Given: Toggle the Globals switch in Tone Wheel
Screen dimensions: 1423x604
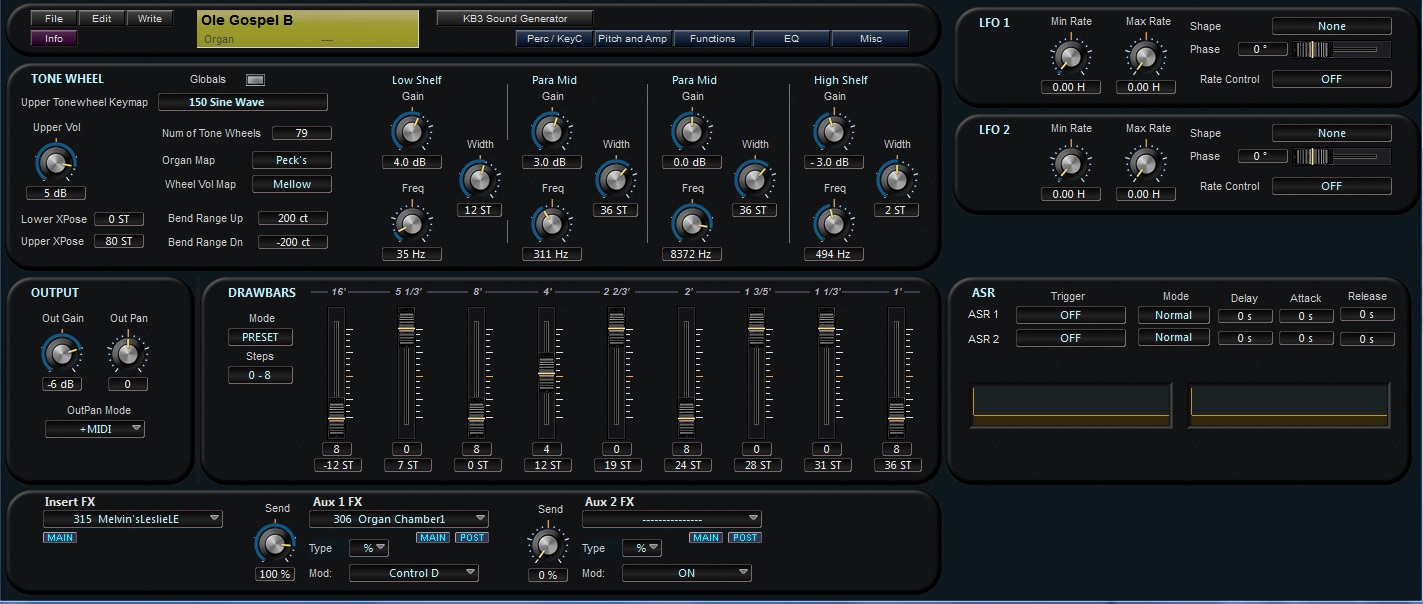Looking at the screenshot, I should (255, 80).
